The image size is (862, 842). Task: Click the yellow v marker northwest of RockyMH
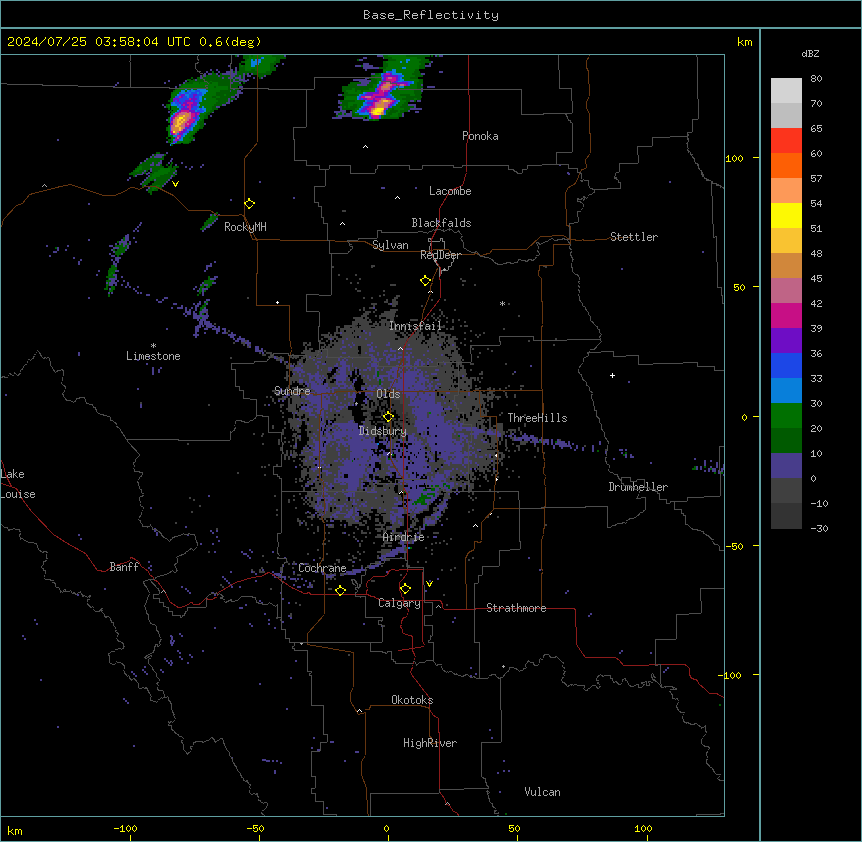tap(175, 184)
